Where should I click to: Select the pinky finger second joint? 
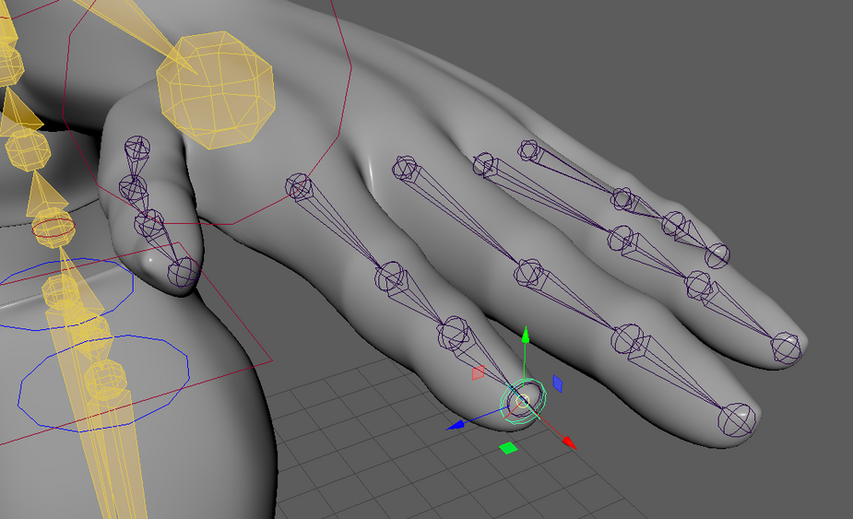point(621,199)
